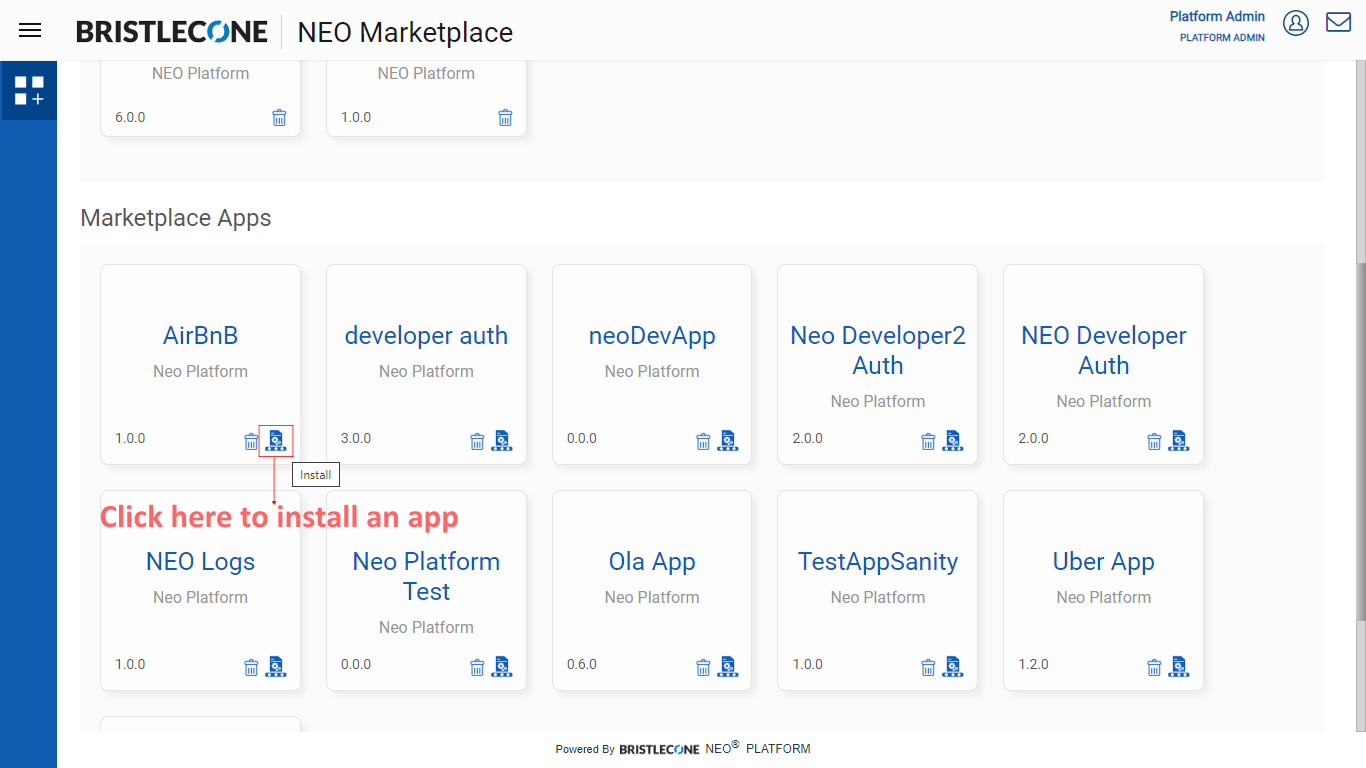
Task: Install the NEO Developer Auth app
Action: click(1178, 440)
